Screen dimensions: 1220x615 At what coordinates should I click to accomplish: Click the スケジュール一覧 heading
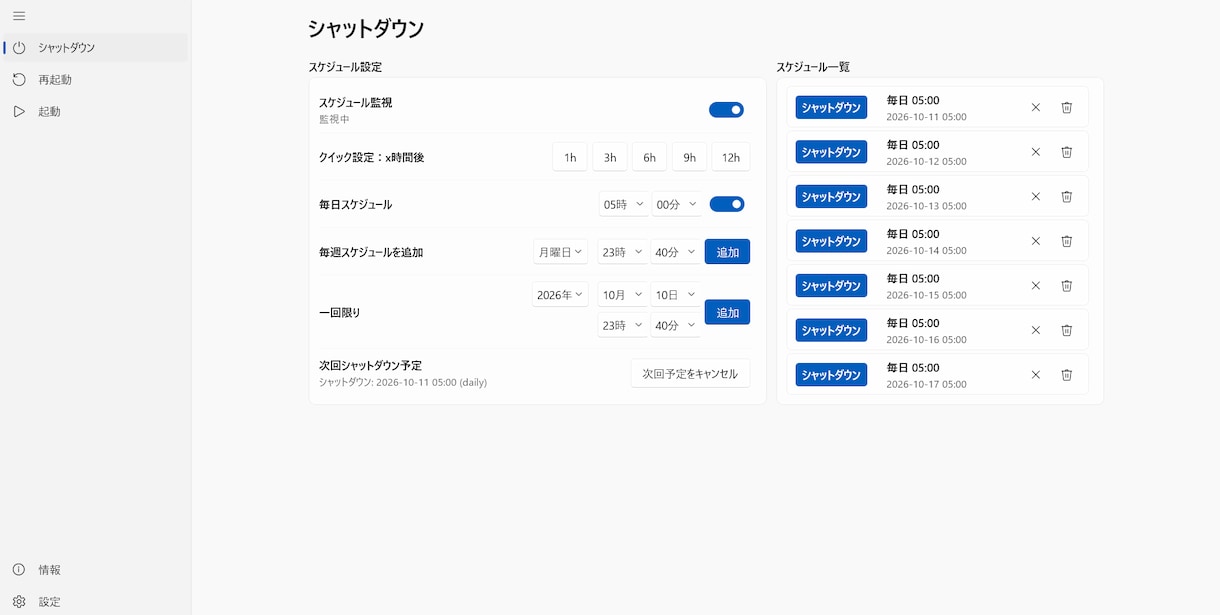(x=813, y=67)
